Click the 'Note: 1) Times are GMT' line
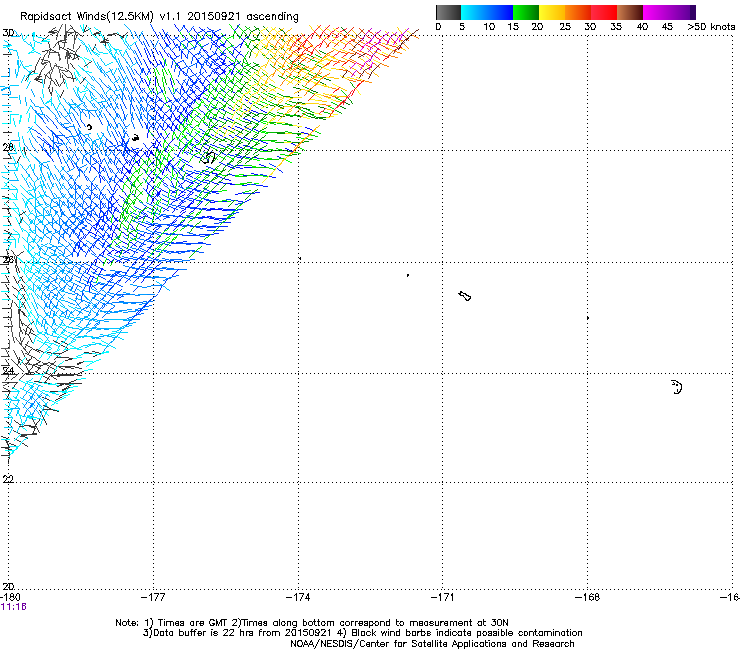Screen dimensions: 740x650 click(311, 623)
